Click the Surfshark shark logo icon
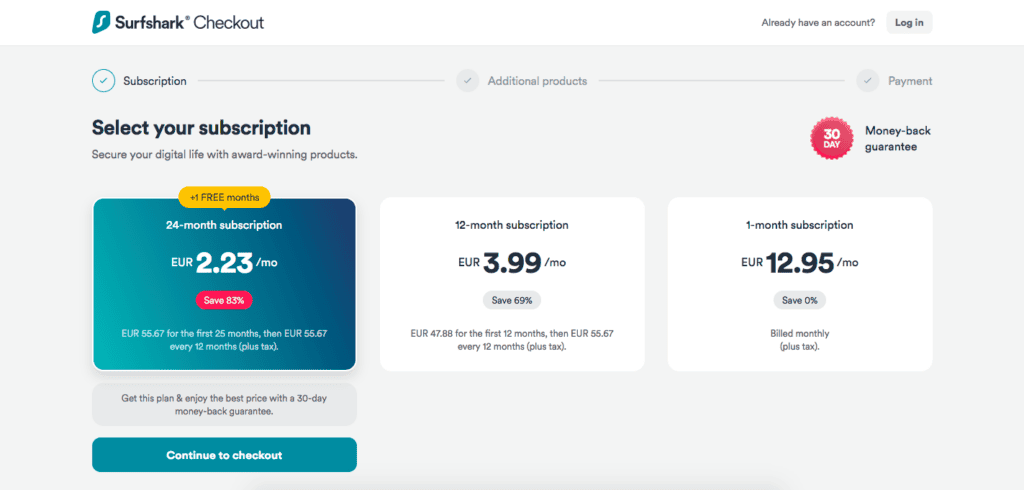Viewport: 1024px width, 490px height. [x=101, y=22]
